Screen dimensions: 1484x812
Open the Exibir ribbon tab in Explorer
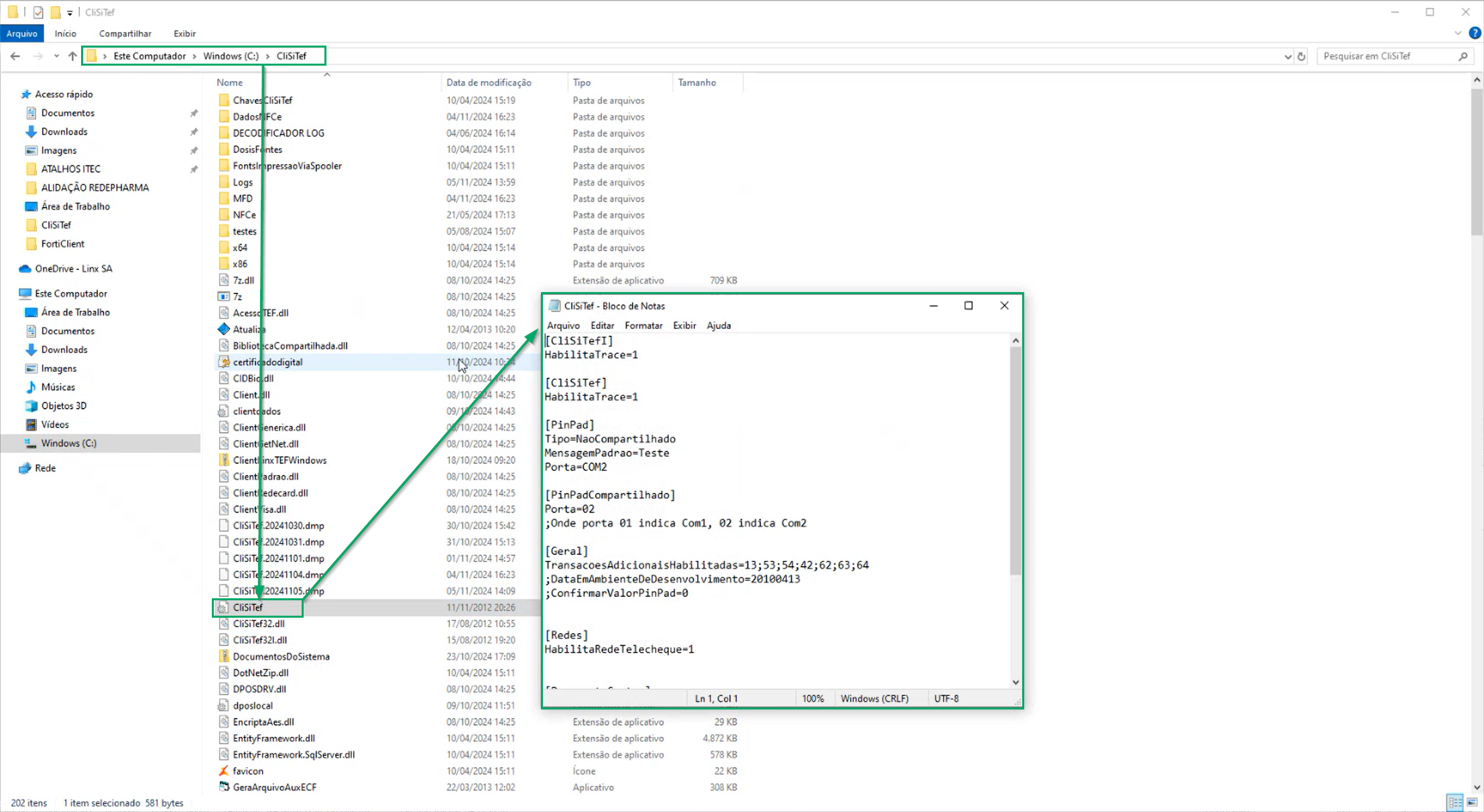pos(184,33)
